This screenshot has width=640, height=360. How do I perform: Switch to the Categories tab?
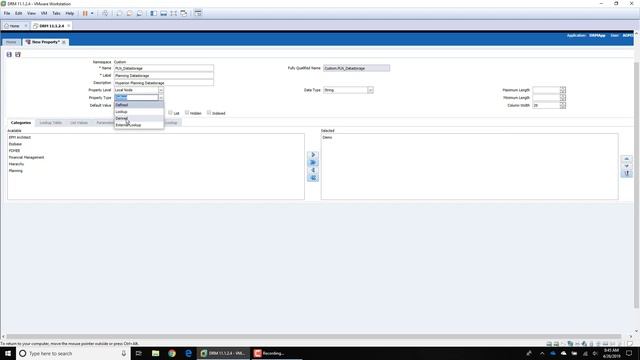21,122
